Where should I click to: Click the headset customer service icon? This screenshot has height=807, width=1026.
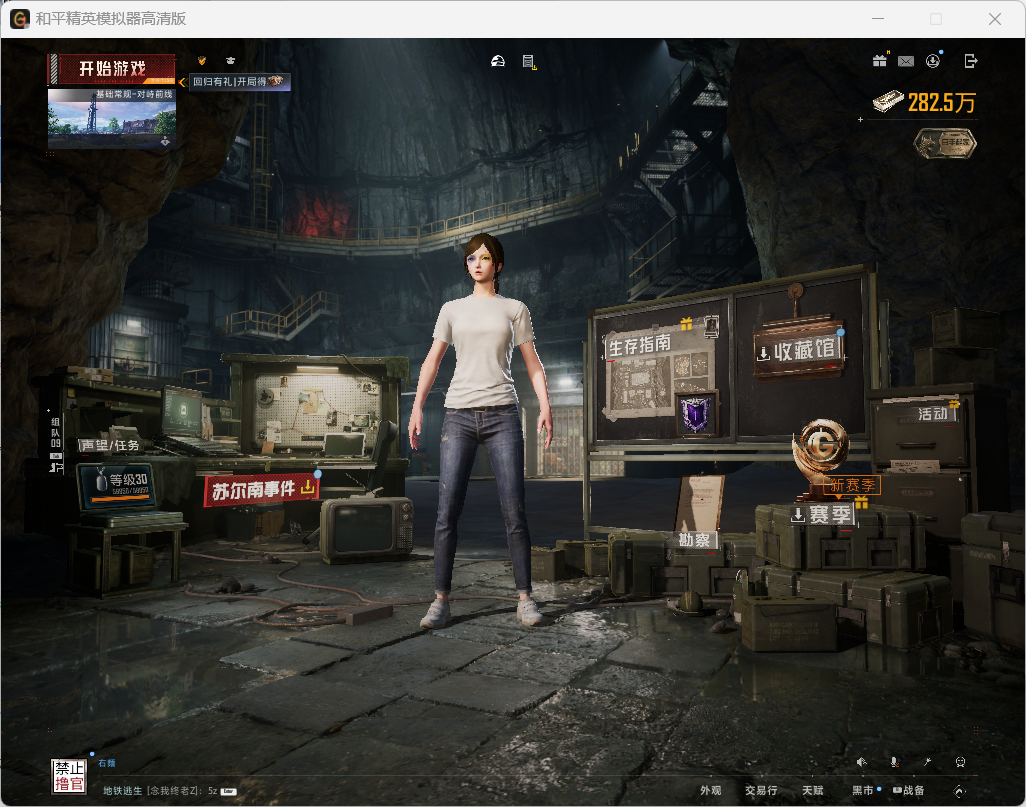point(960,762)
